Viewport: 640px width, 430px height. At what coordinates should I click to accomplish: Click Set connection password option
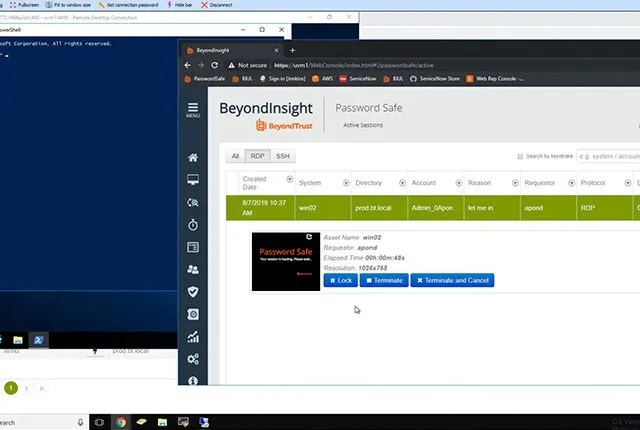point(128,5)
